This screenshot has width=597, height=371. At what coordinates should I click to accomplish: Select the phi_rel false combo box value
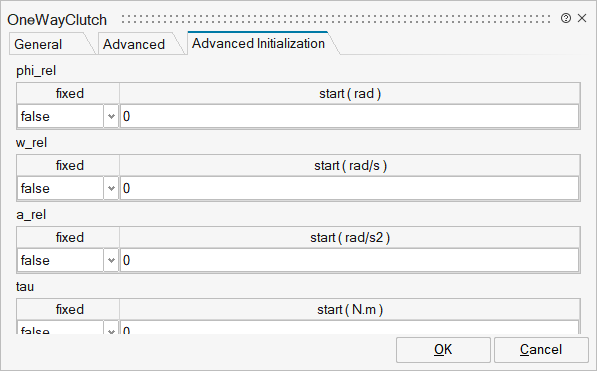pyautogui.click(x=61, y=116)
